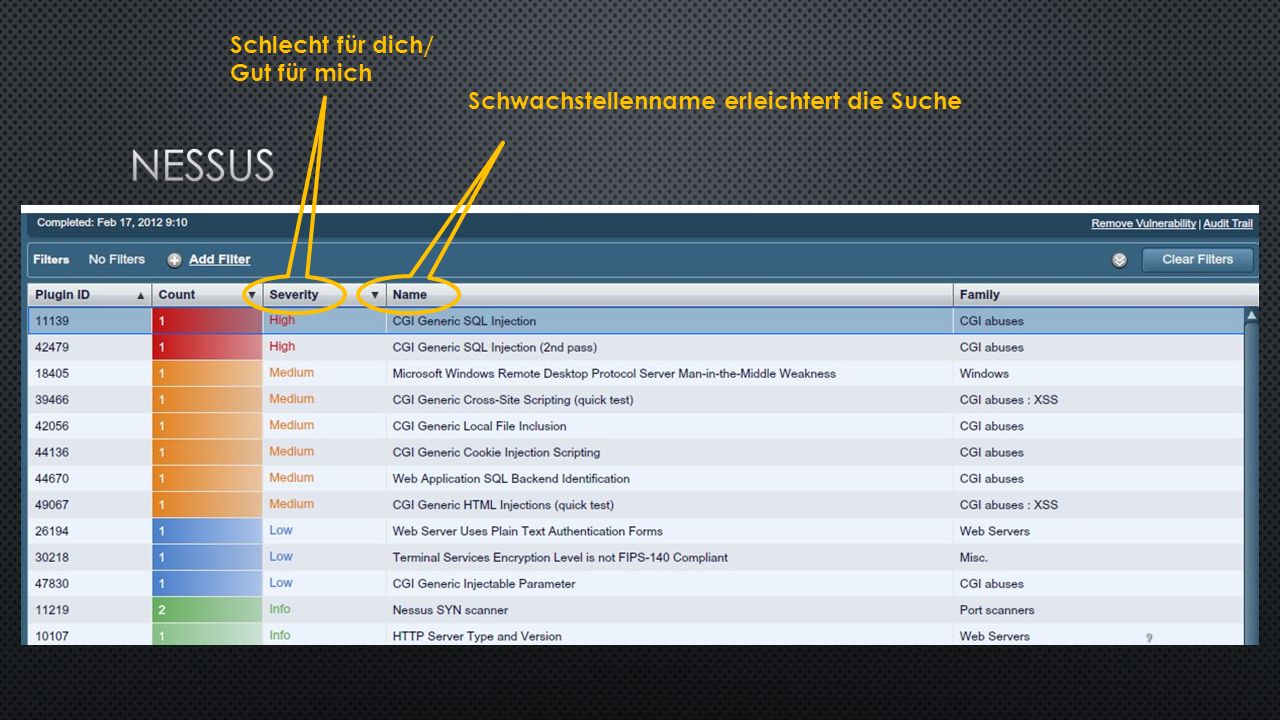Select plugin ID 44136 cell
This screenshot has height=720, width=1280.
(x=90, y=452)
